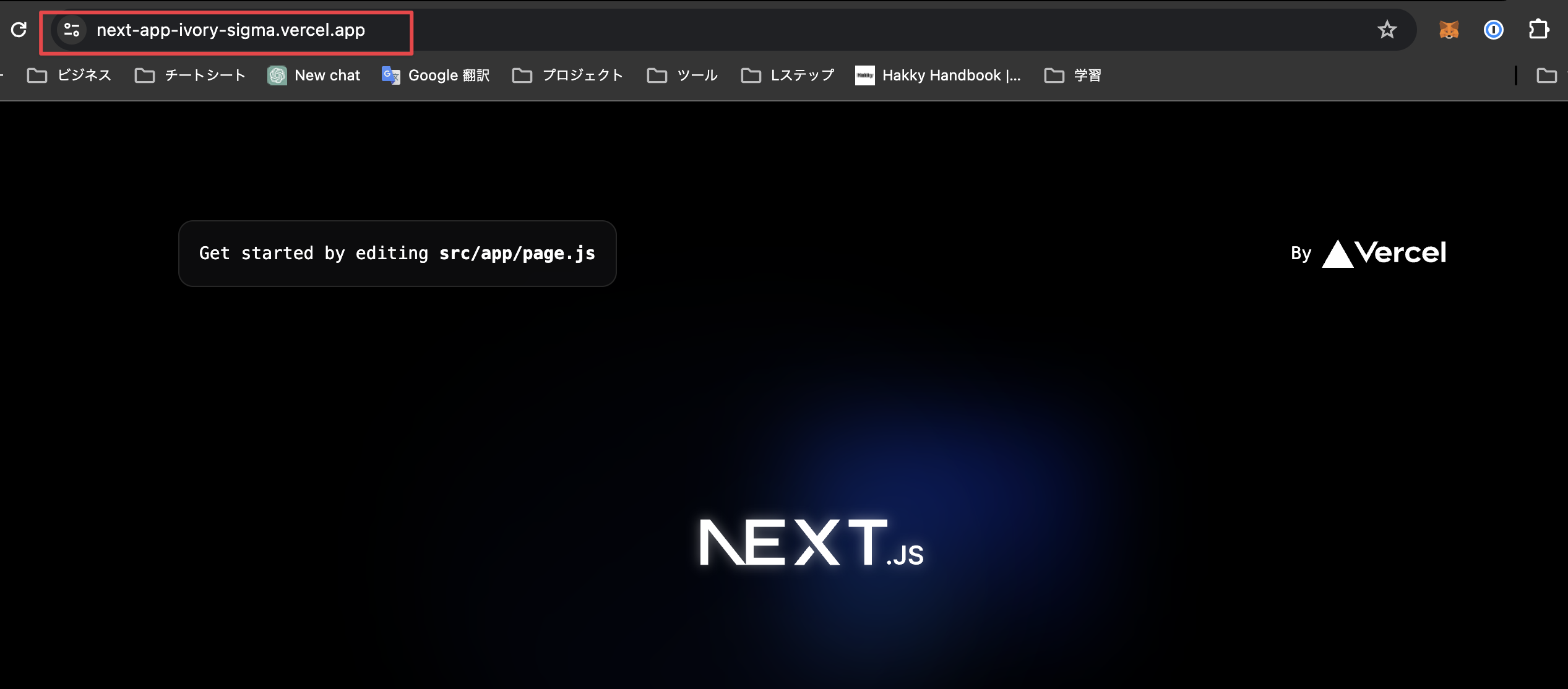
Task: Open the New chat bookmark
Action: (x=314, y=75)
